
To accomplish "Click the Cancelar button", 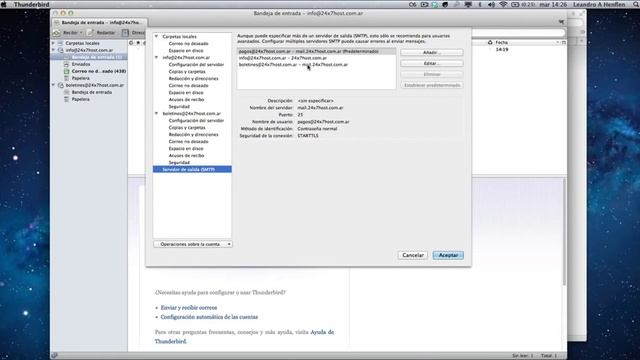I will 413,255.
